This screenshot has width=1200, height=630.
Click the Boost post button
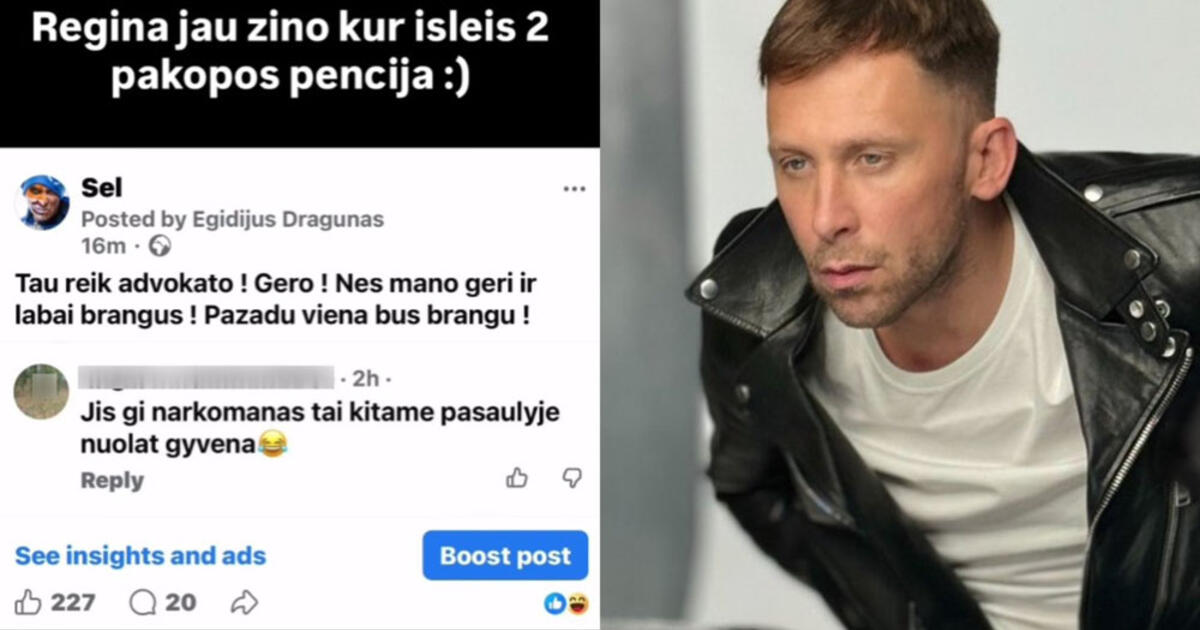click(505, 555)
